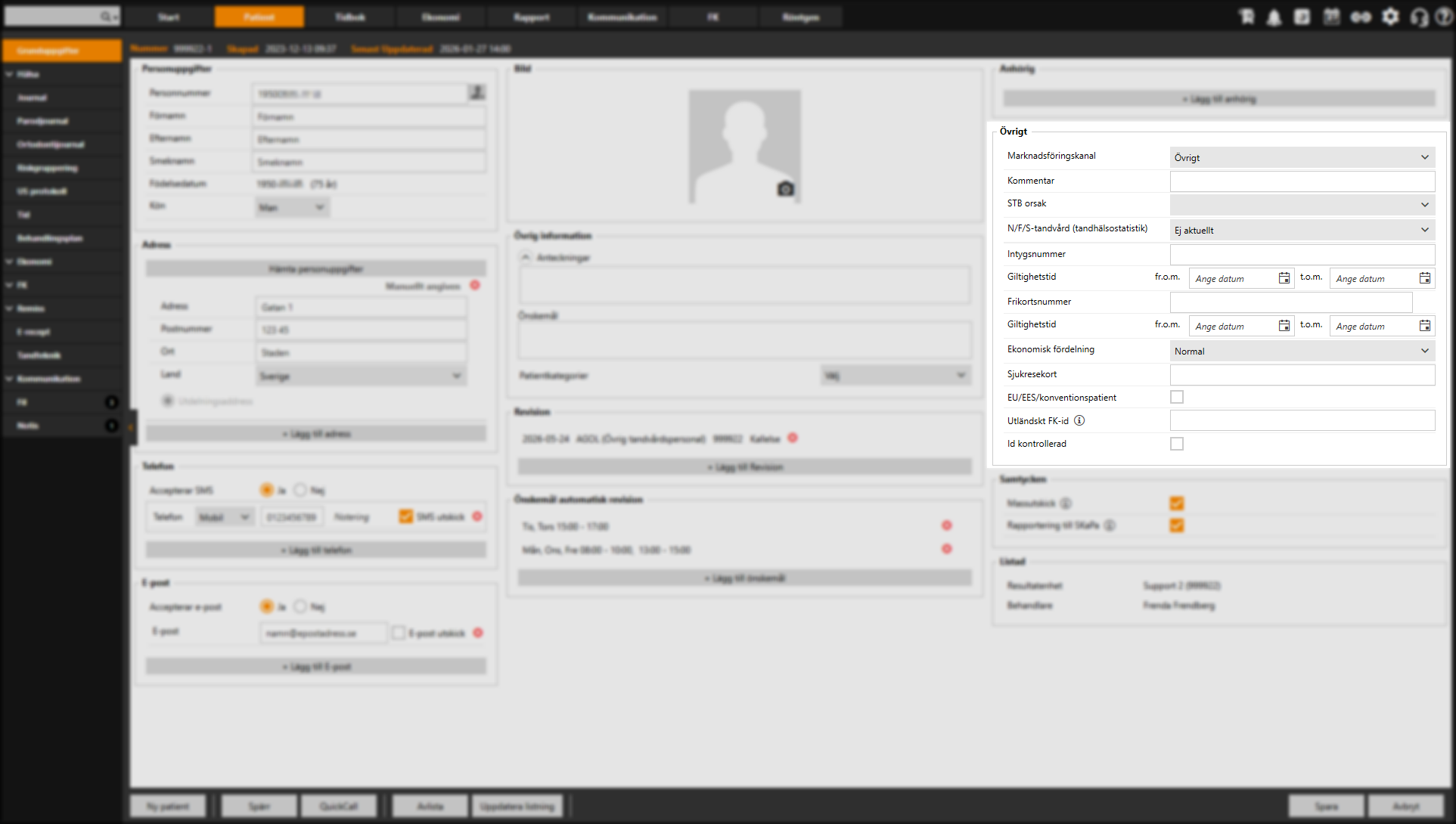Expand the STB orsak dropdown
The height and width of the screenshot is (824, 1456).
click(1301, 204)
